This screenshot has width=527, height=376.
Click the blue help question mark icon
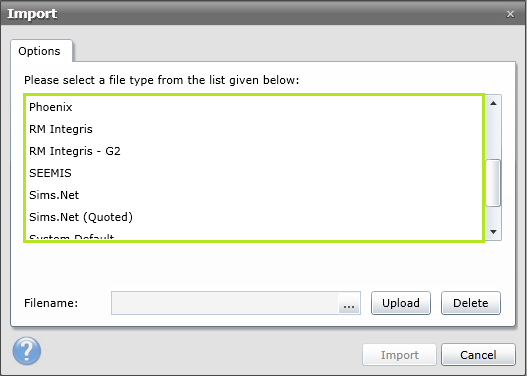27,351
